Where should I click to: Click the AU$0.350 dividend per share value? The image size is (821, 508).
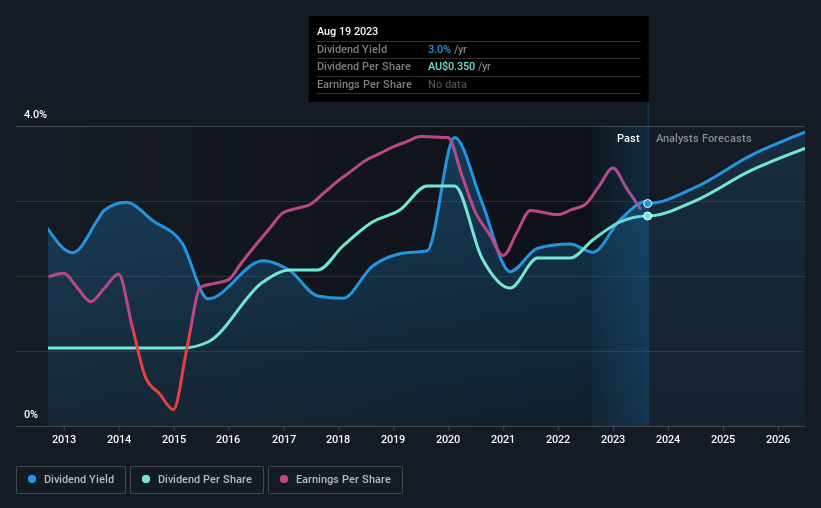click(451, 67)
